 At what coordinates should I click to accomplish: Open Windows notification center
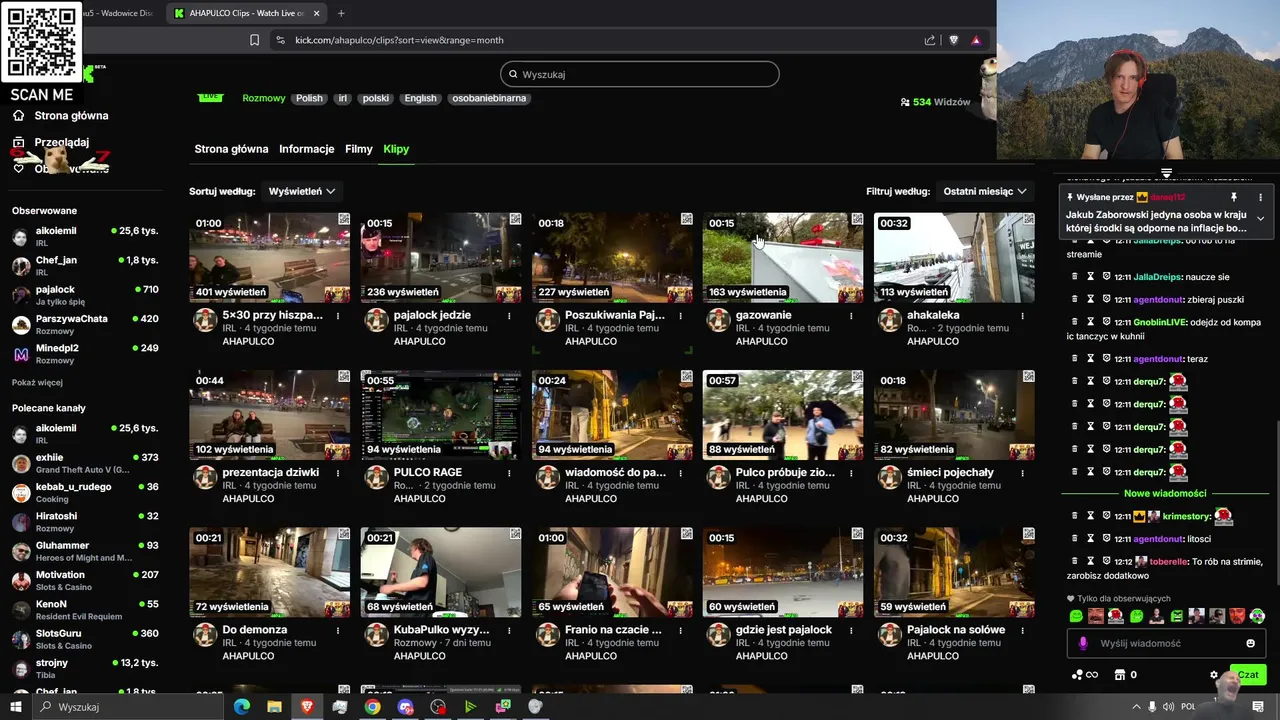pyautogui.click(x=1257, y=707)
